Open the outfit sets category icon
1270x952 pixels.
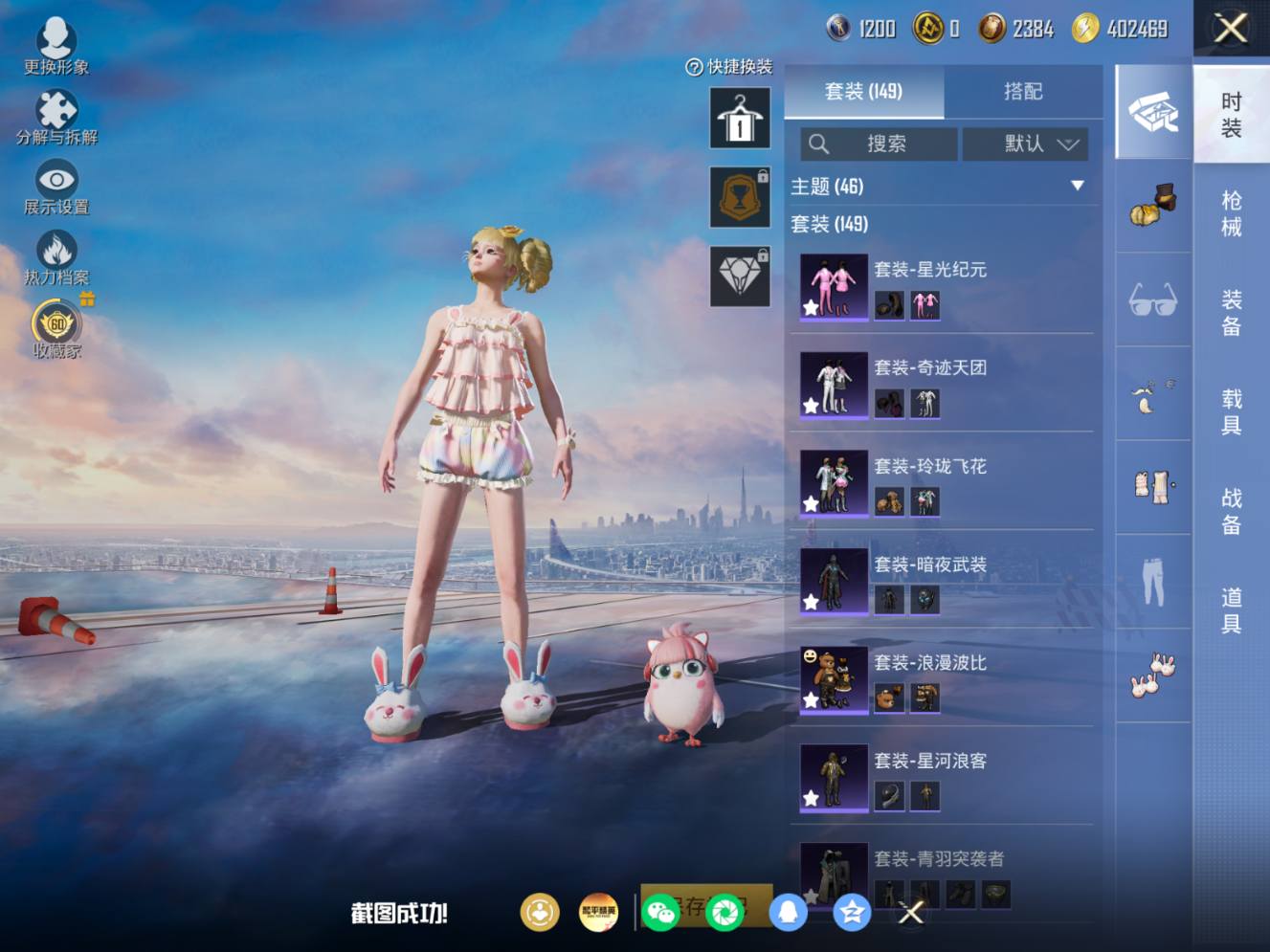click(x=1153, y=112)
